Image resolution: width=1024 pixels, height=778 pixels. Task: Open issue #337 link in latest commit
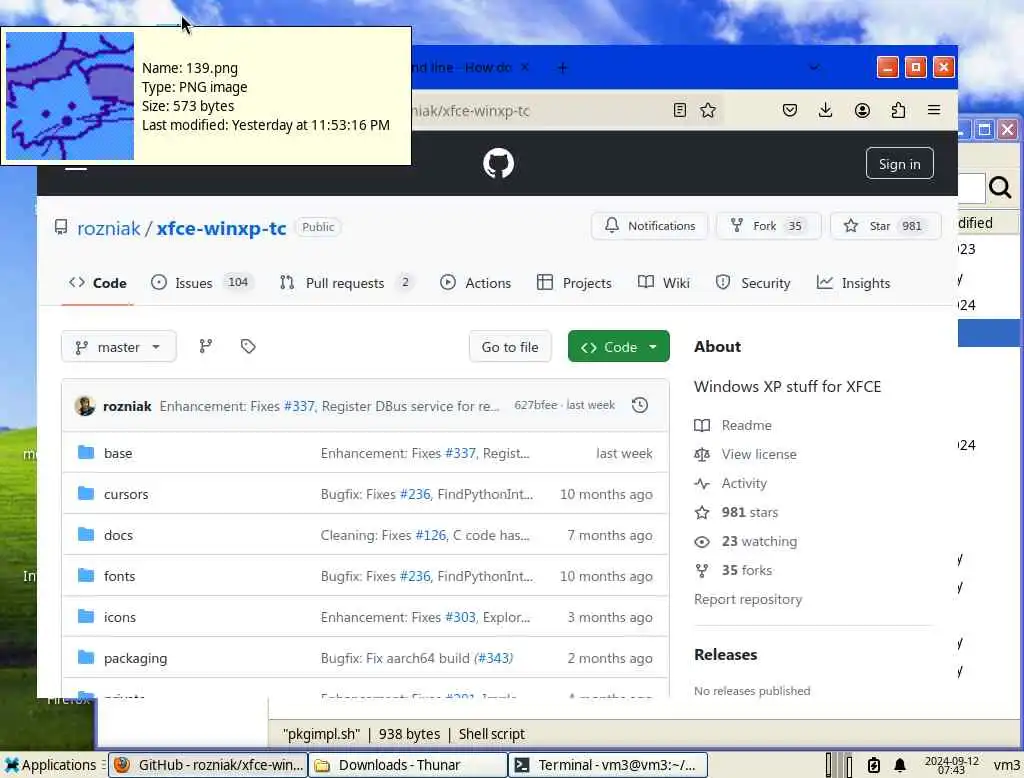click(300, 406)
